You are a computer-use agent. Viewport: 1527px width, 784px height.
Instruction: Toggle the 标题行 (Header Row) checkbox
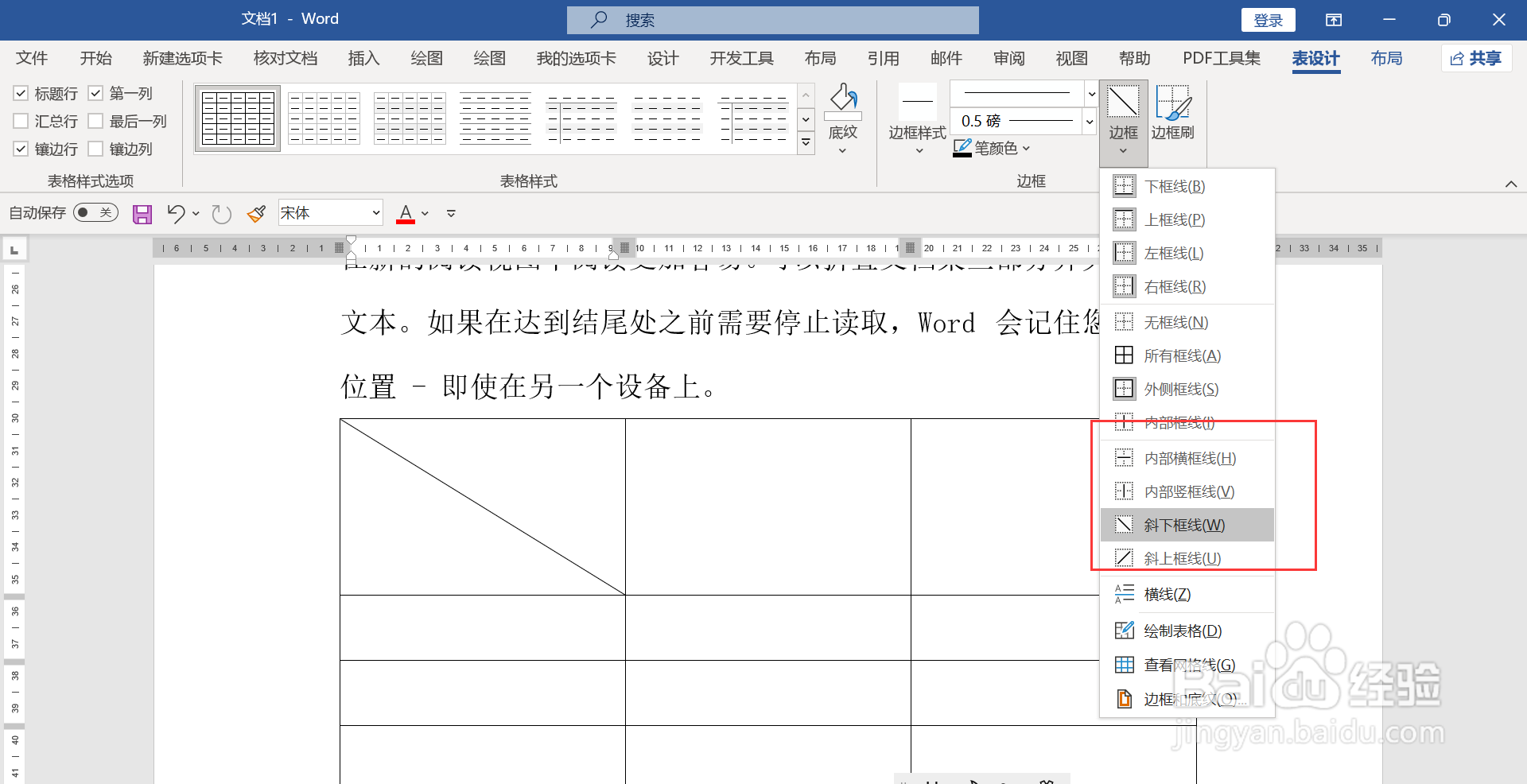point(21,93)
